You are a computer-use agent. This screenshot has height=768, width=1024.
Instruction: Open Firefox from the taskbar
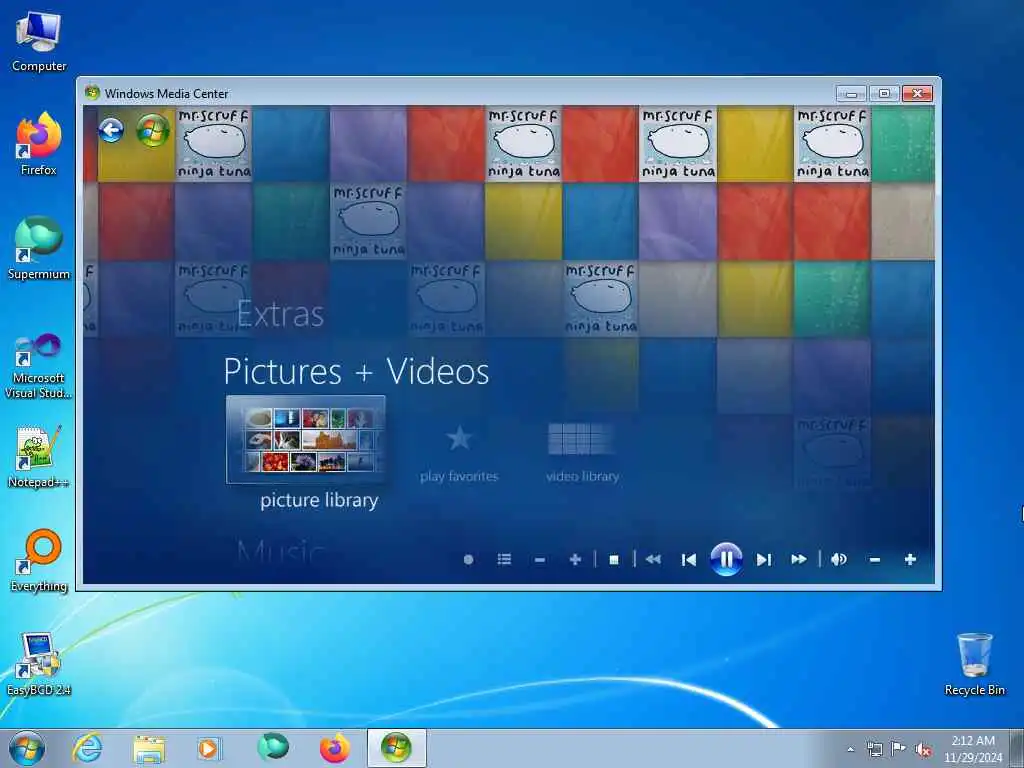click(334, 748)
